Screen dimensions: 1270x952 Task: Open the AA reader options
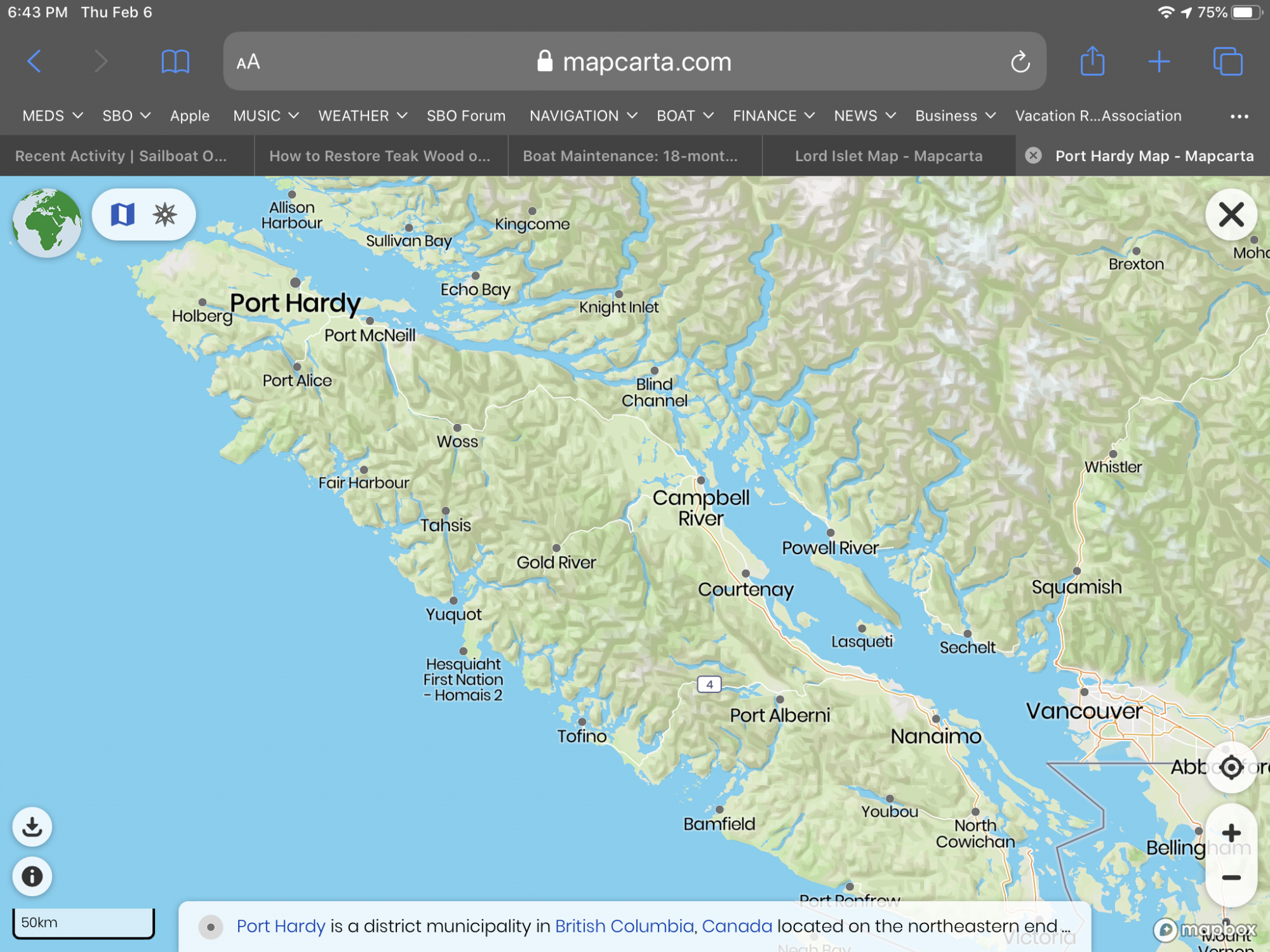(248, 62)
